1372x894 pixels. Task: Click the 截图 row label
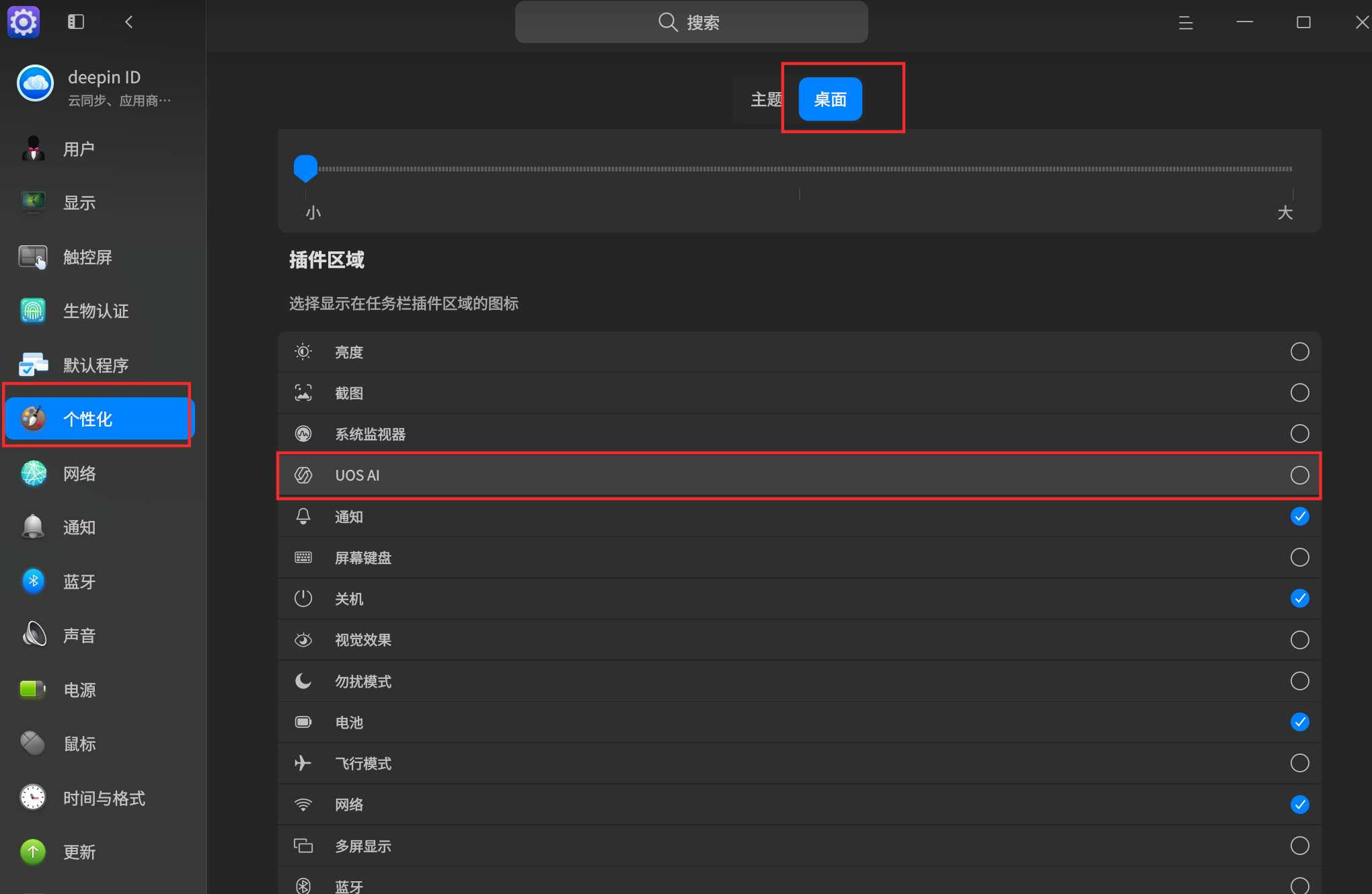(x=349, y=393)
